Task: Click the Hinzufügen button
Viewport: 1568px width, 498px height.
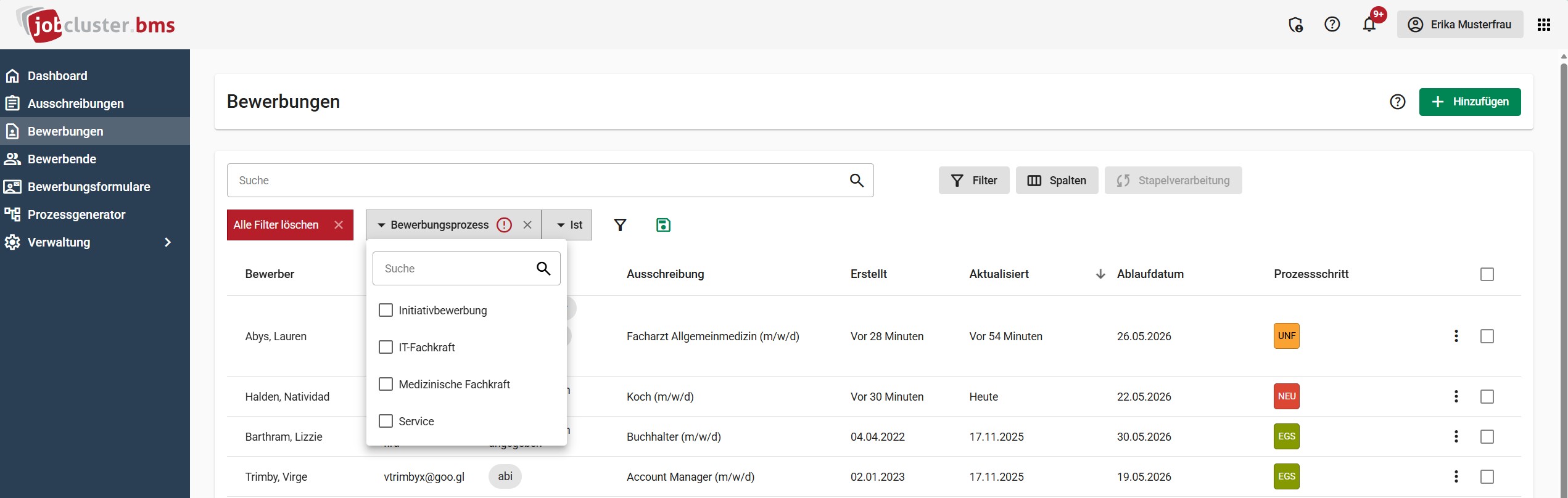Action: [1469, 102]
